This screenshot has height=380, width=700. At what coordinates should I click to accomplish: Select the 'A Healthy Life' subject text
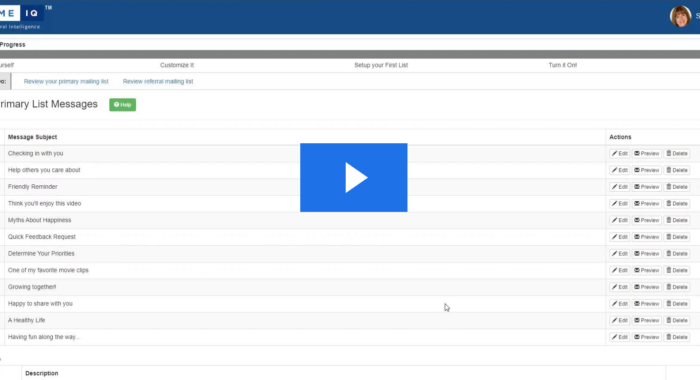(26, 320)
